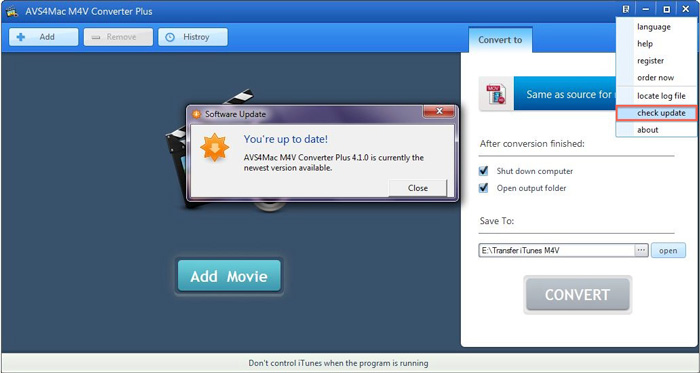This screenshot has height=373, width=700.
Task: Click the open folder button
Action: tap(668, 250)
